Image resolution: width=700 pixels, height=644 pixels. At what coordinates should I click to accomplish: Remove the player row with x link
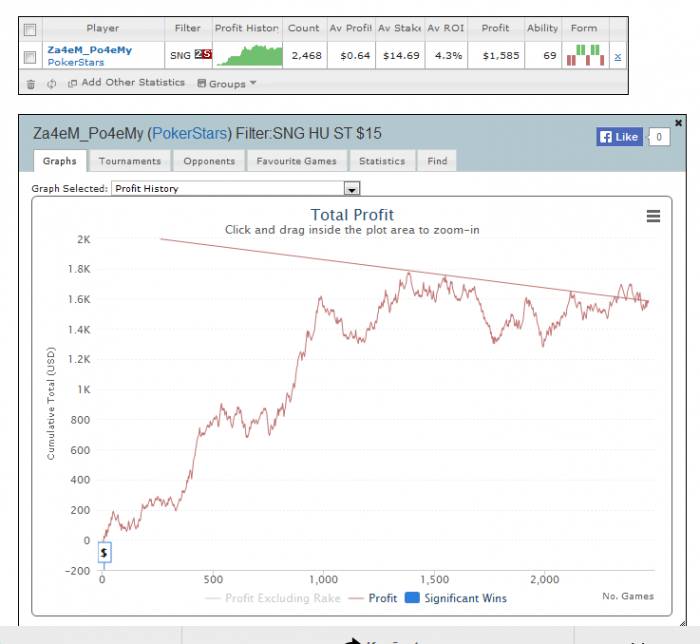[x=618, y=57]
